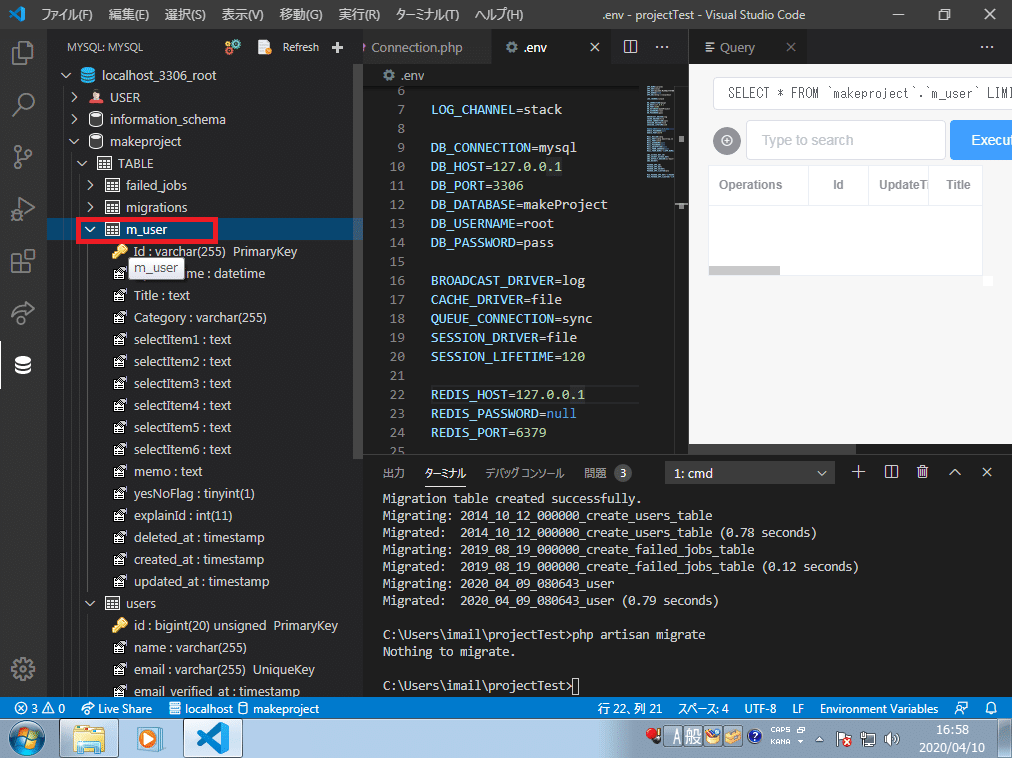
Task: Collapse the TABLE node
Action: pyautogui.click(x=82, y=163)
